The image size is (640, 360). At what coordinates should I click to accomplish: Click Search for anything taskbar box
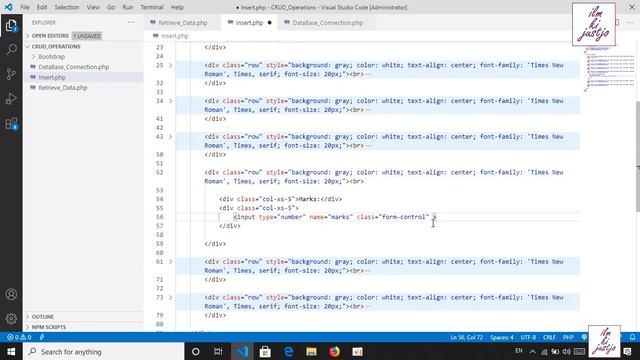tap(104, 351)
